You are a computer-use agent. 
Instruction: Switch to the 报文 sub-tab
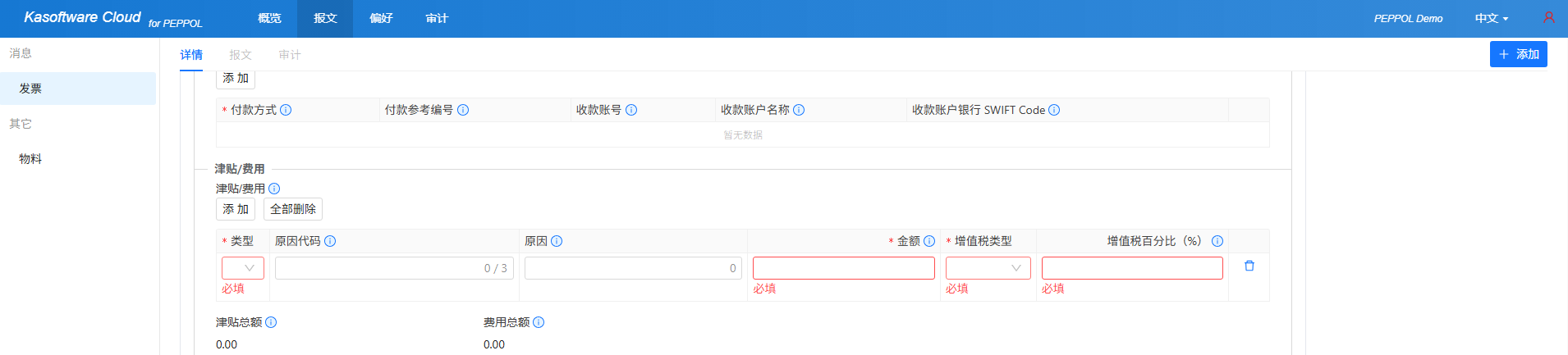coord(241,55)
